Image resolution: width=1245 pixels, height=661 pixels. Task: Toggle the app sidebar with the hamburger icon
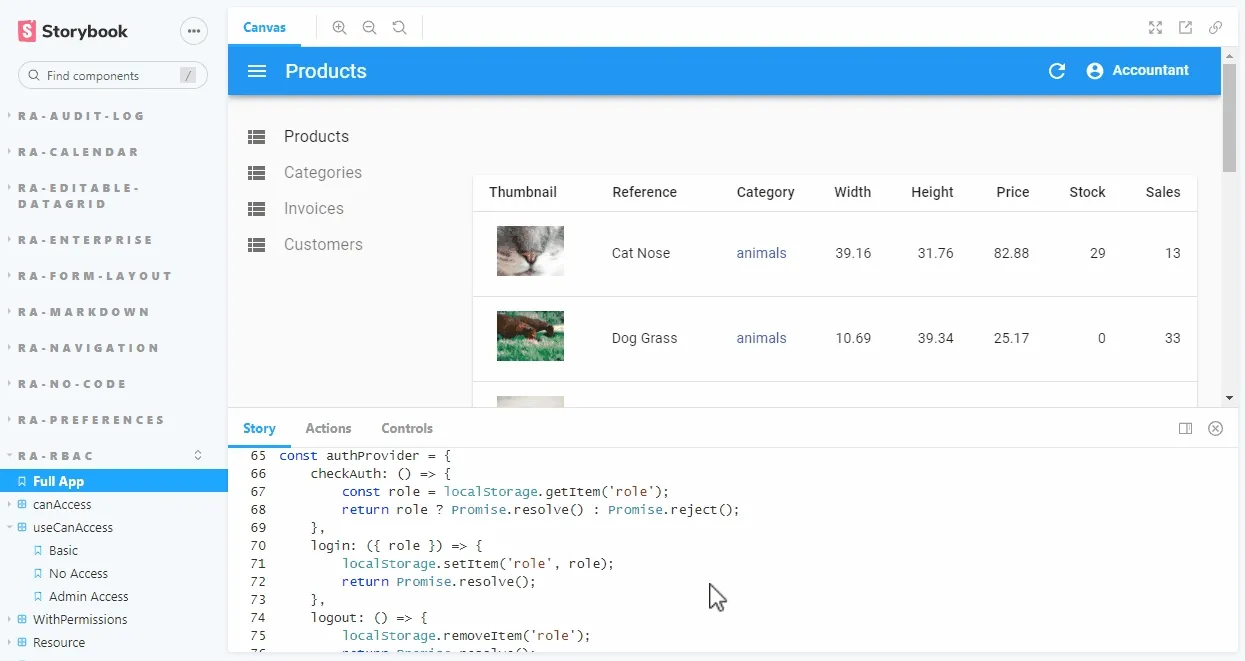point(256,70)
